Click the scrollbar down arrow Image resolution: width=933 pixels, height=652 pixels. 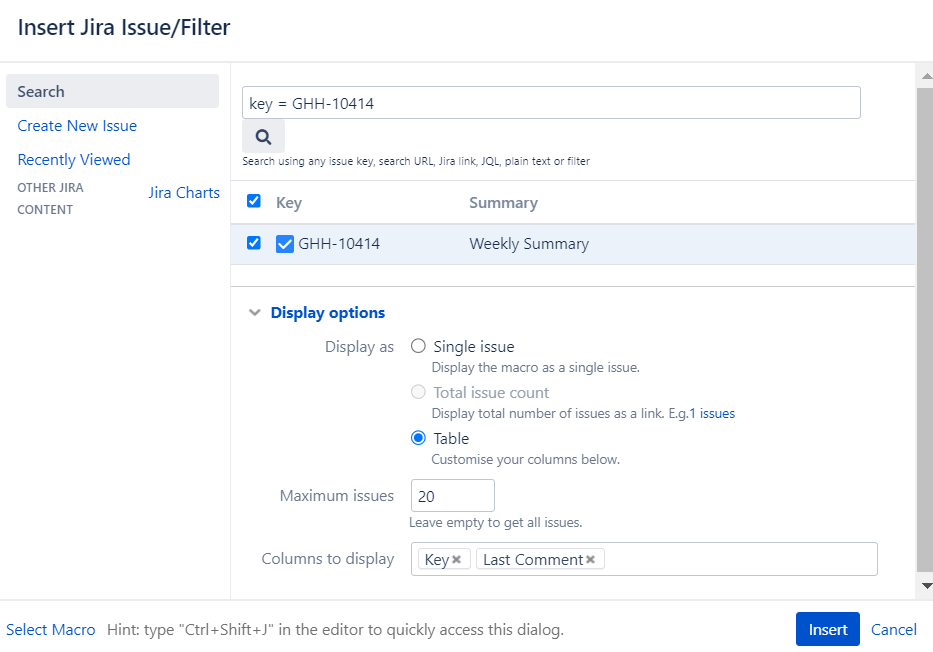pos(926,585)
